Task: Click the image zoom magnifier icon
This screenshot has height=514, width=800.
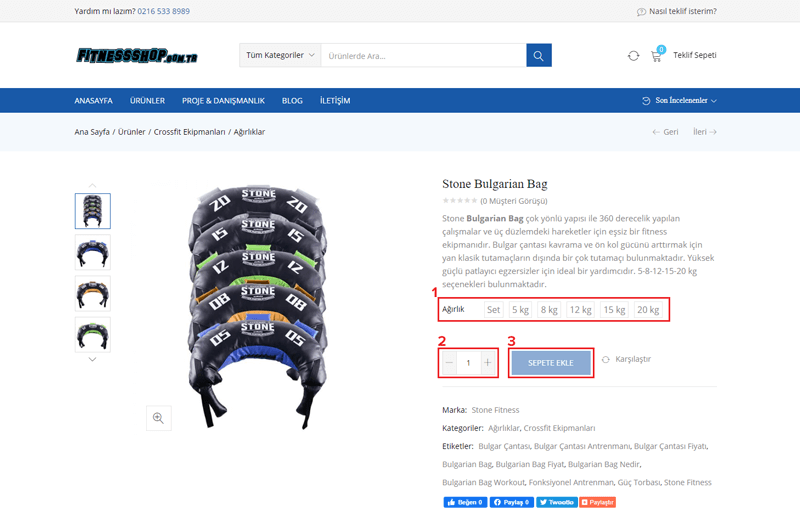Action: point(159,418)
